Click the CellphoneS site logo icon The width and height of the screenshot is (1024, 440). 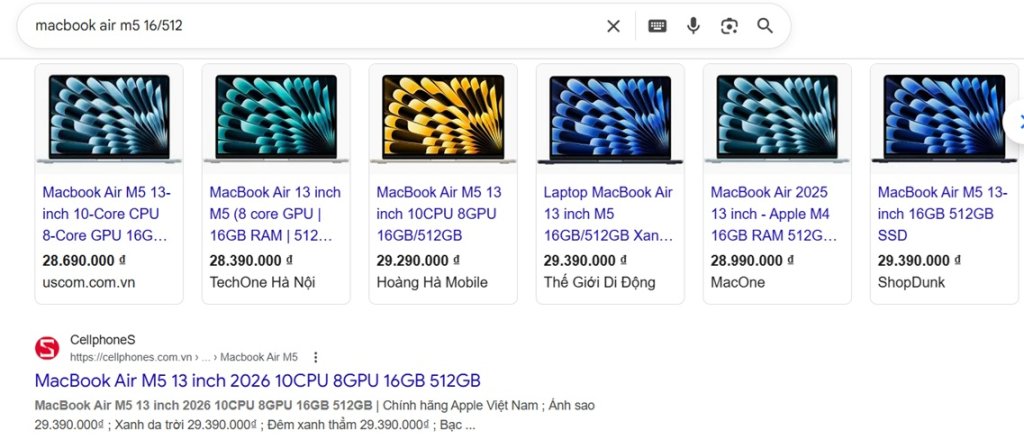(x=47, y=348)
